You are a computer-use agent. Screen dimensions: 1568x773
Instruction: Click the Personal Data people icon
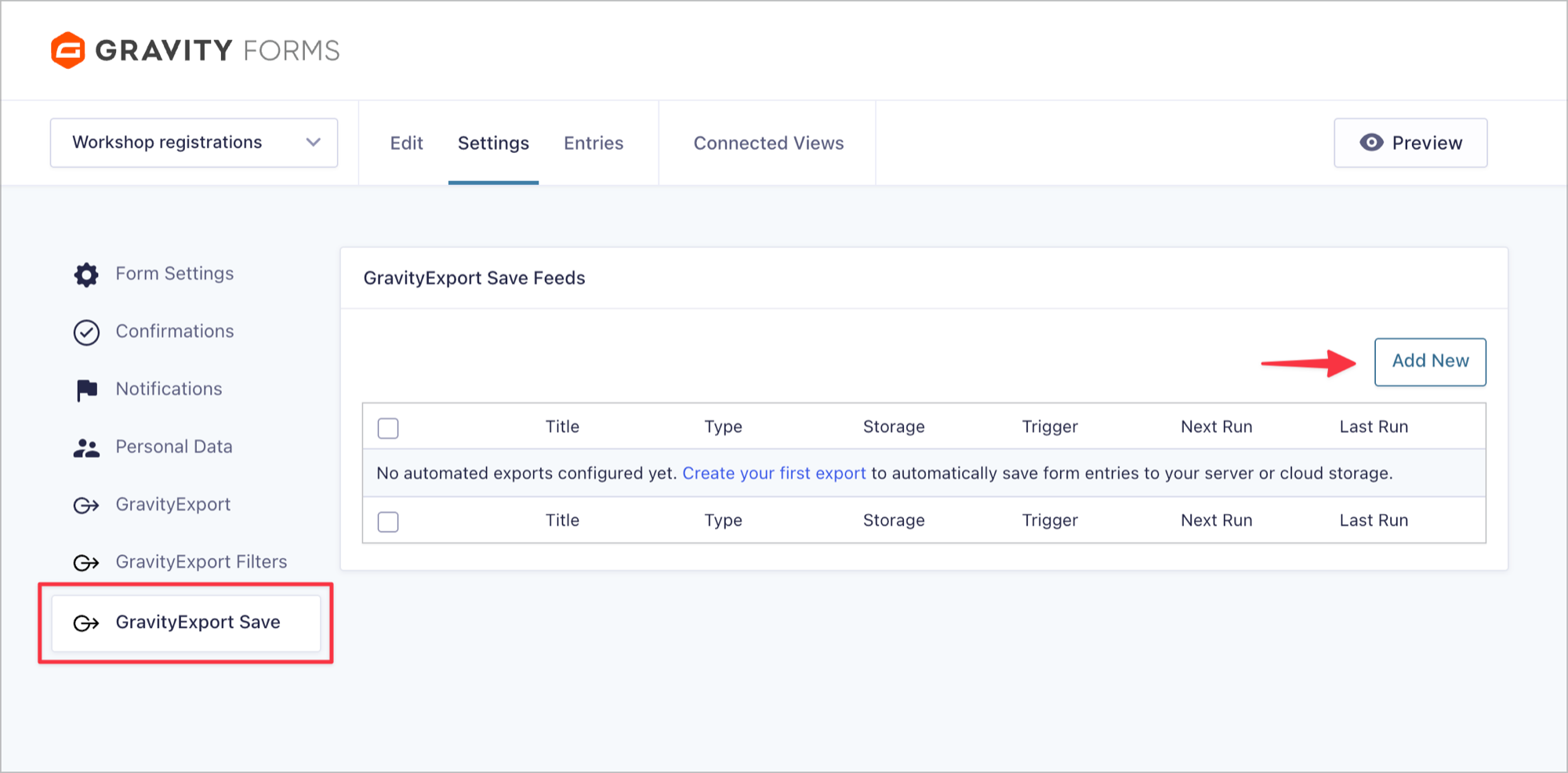[x=86, y=448]
